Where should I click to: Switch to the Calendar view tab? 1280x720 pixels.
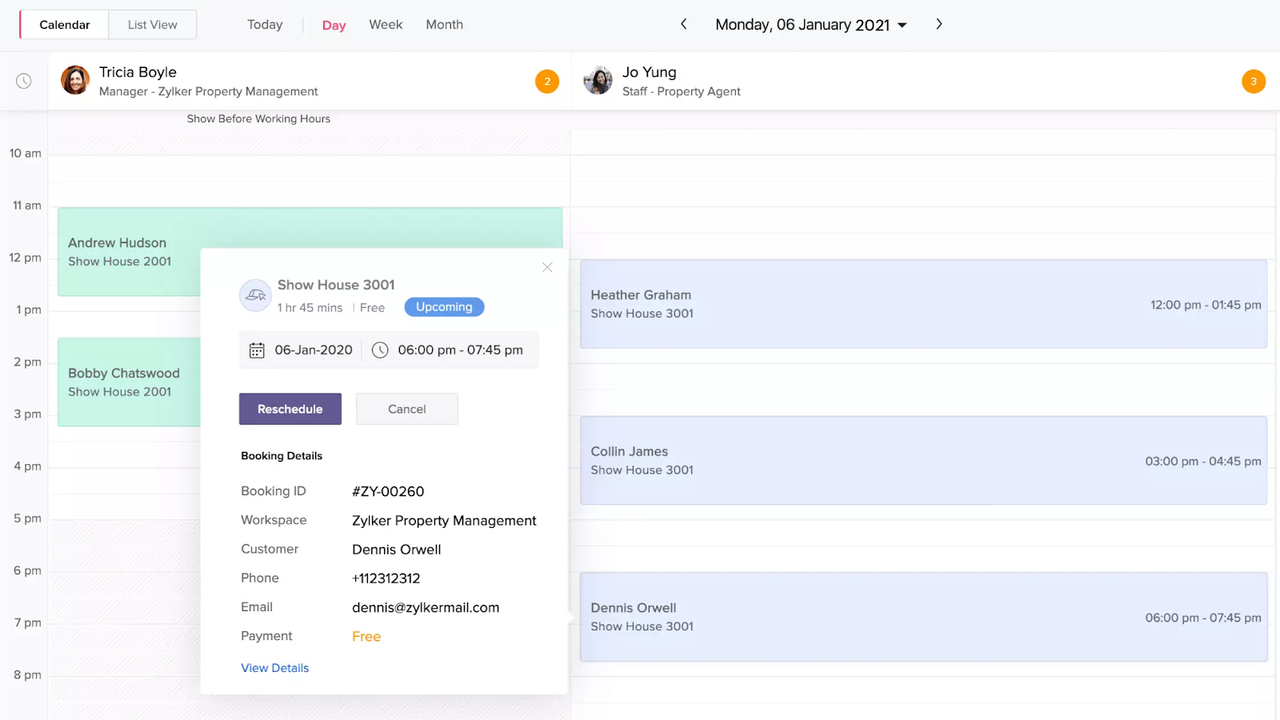[x=65, y=25]
